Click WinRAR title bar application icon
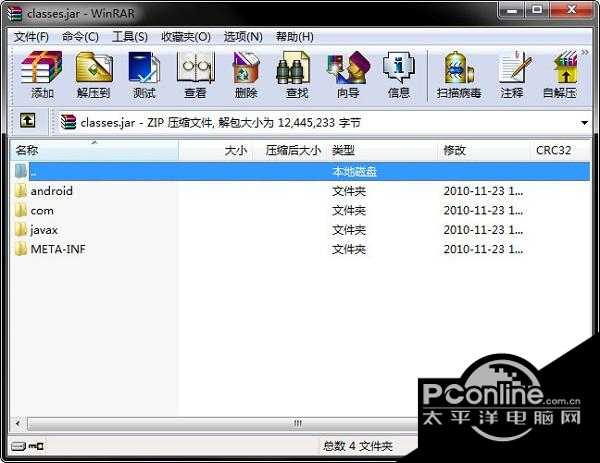The height and width of the screenshot is (463, 600). (x=15, y=13)
